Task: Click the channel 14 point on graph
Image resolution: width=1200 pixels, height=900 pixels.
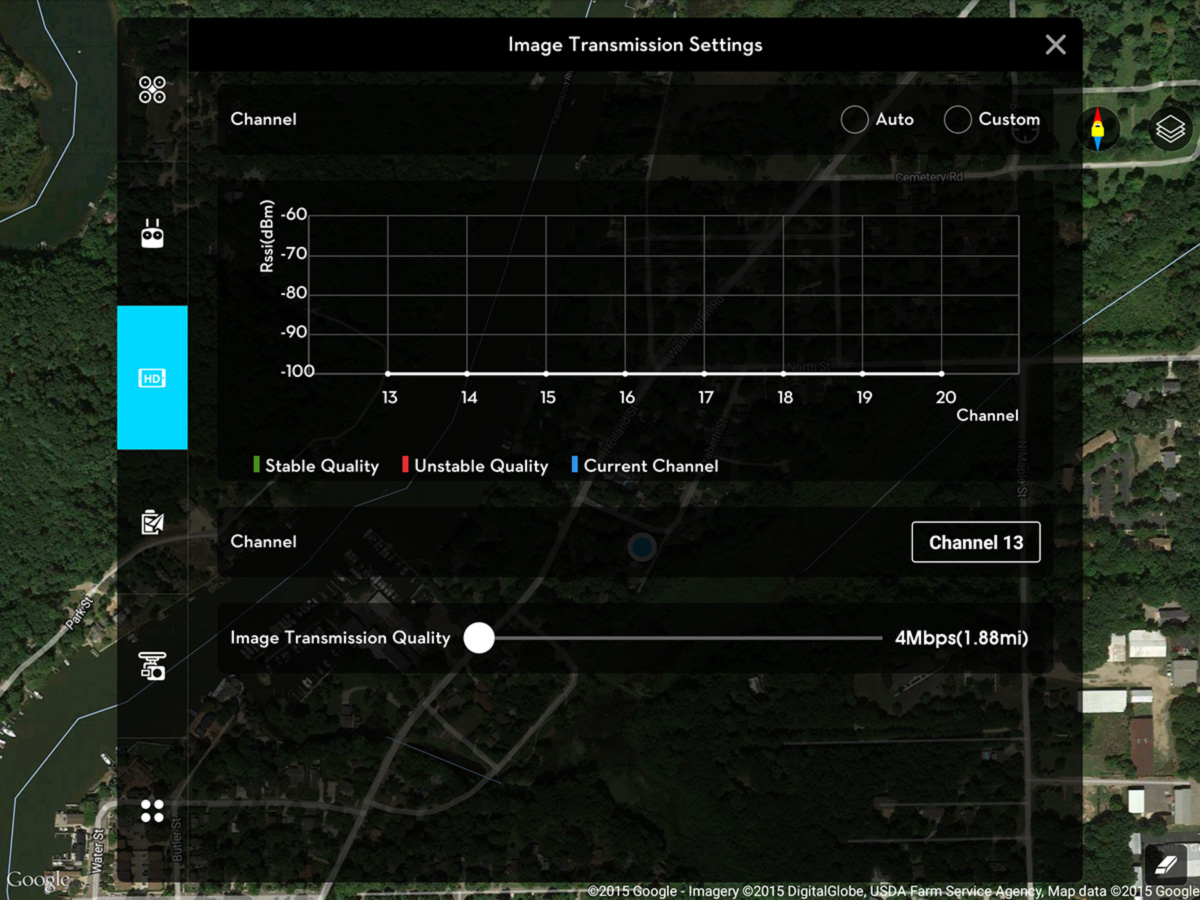Action: (x=467, y=374)
